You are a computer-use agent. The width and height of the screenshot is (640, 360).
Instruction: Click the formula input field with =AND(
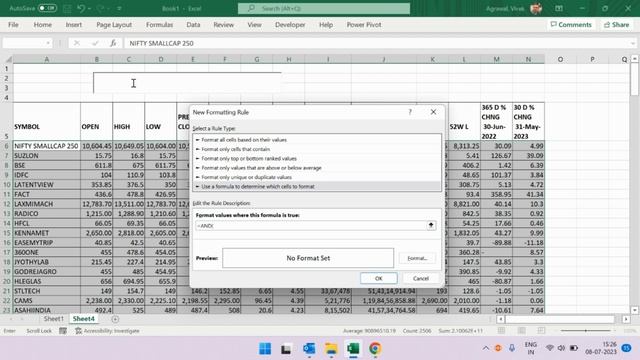pos(311,226)
